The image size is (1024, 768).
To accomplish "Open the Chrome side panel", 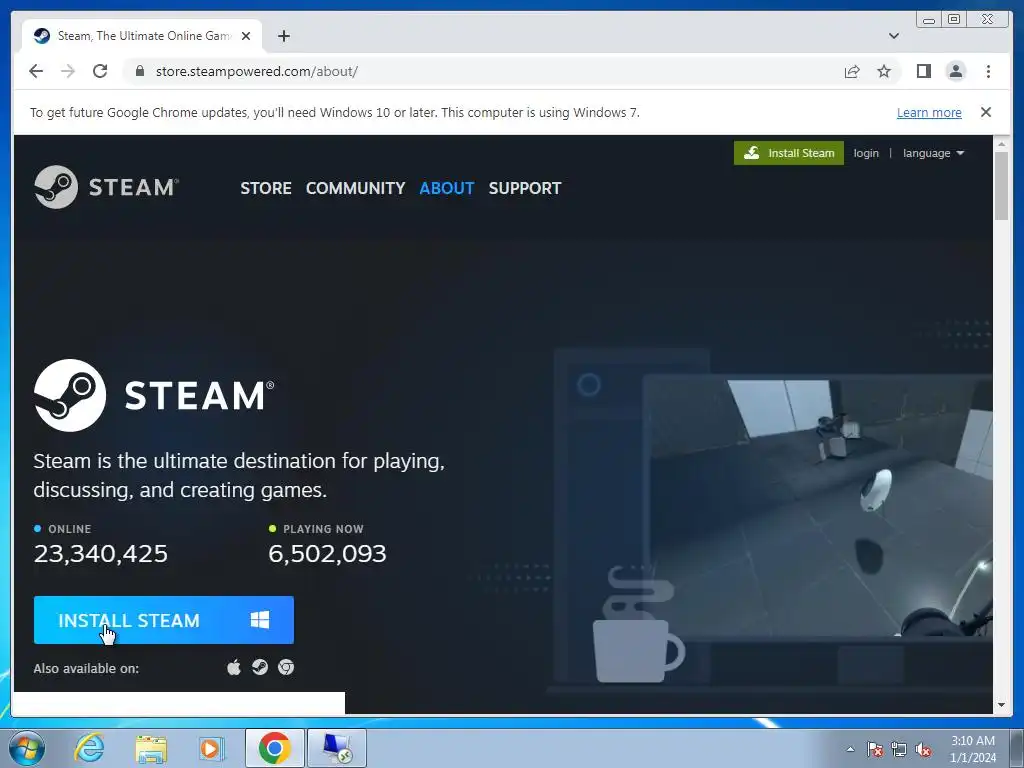I will pos(923,71).
